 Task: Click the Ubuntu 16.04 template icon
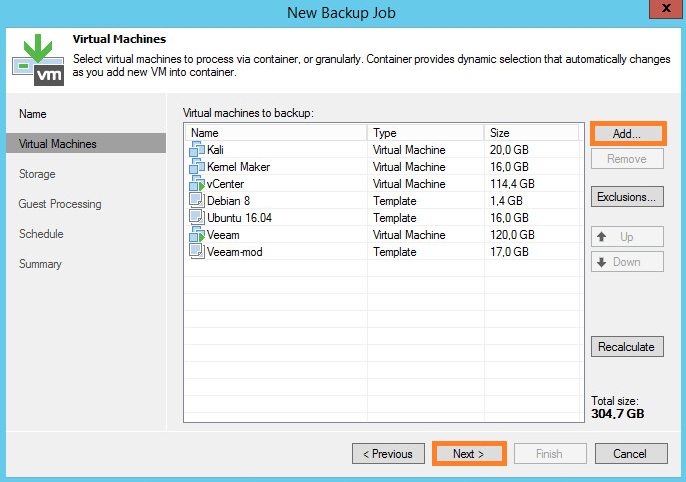click(x=197, y=217)
